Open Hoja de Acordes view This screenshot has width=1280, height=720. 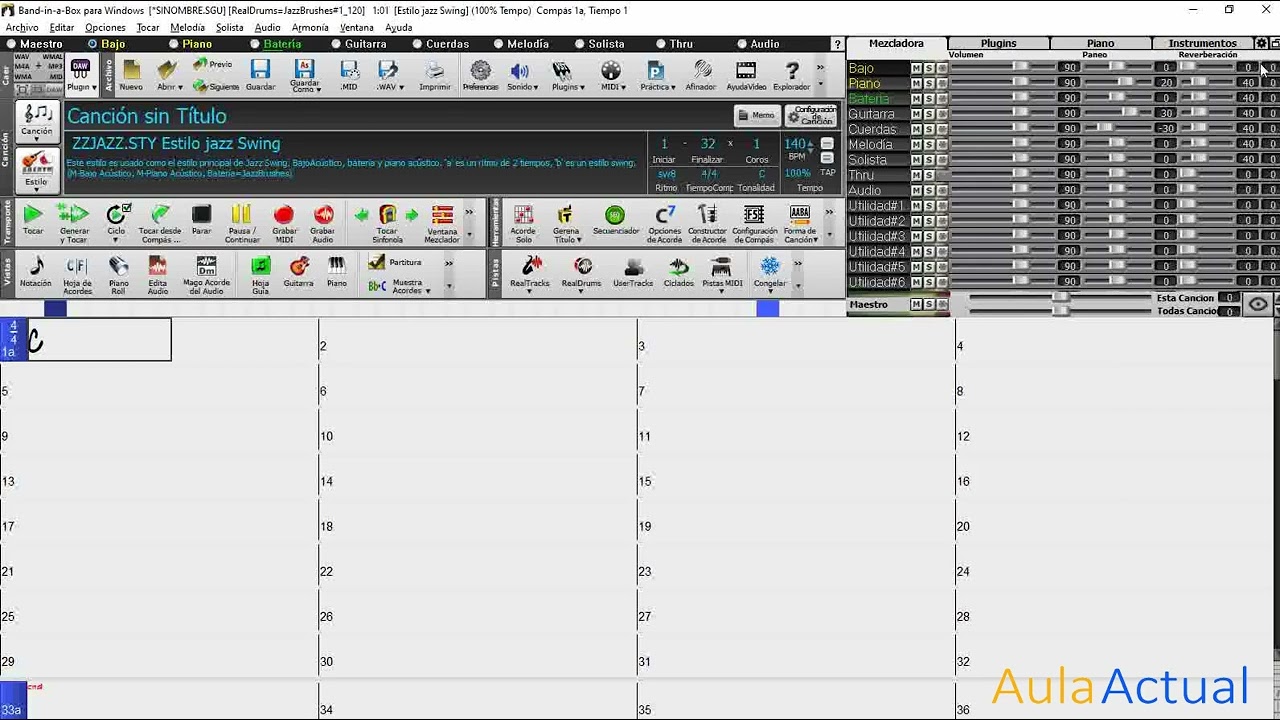[77, 274]
